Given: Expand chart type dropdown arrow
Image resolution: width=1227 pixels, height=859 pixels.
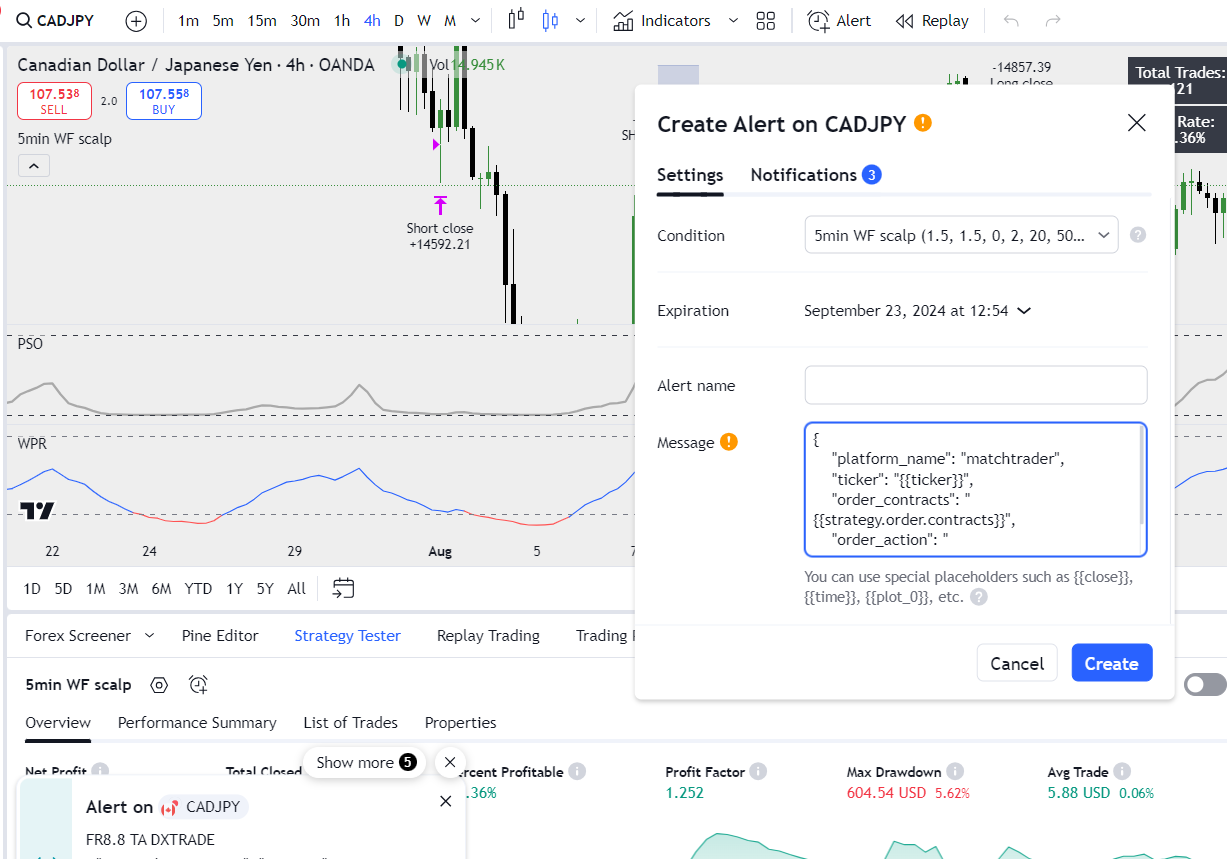Looking at the screenshot, I should [580, 20].
